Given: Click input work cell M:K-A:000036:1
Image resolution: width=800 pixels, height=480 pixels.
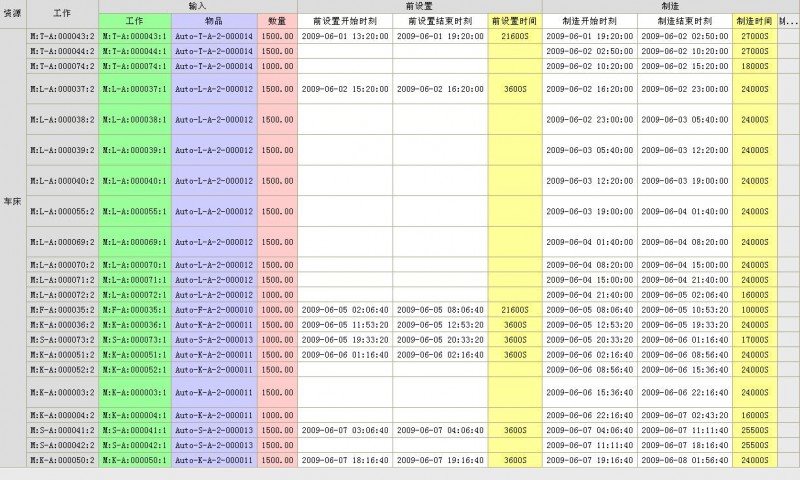Looking at the screenshot, I should click(135, 325).
